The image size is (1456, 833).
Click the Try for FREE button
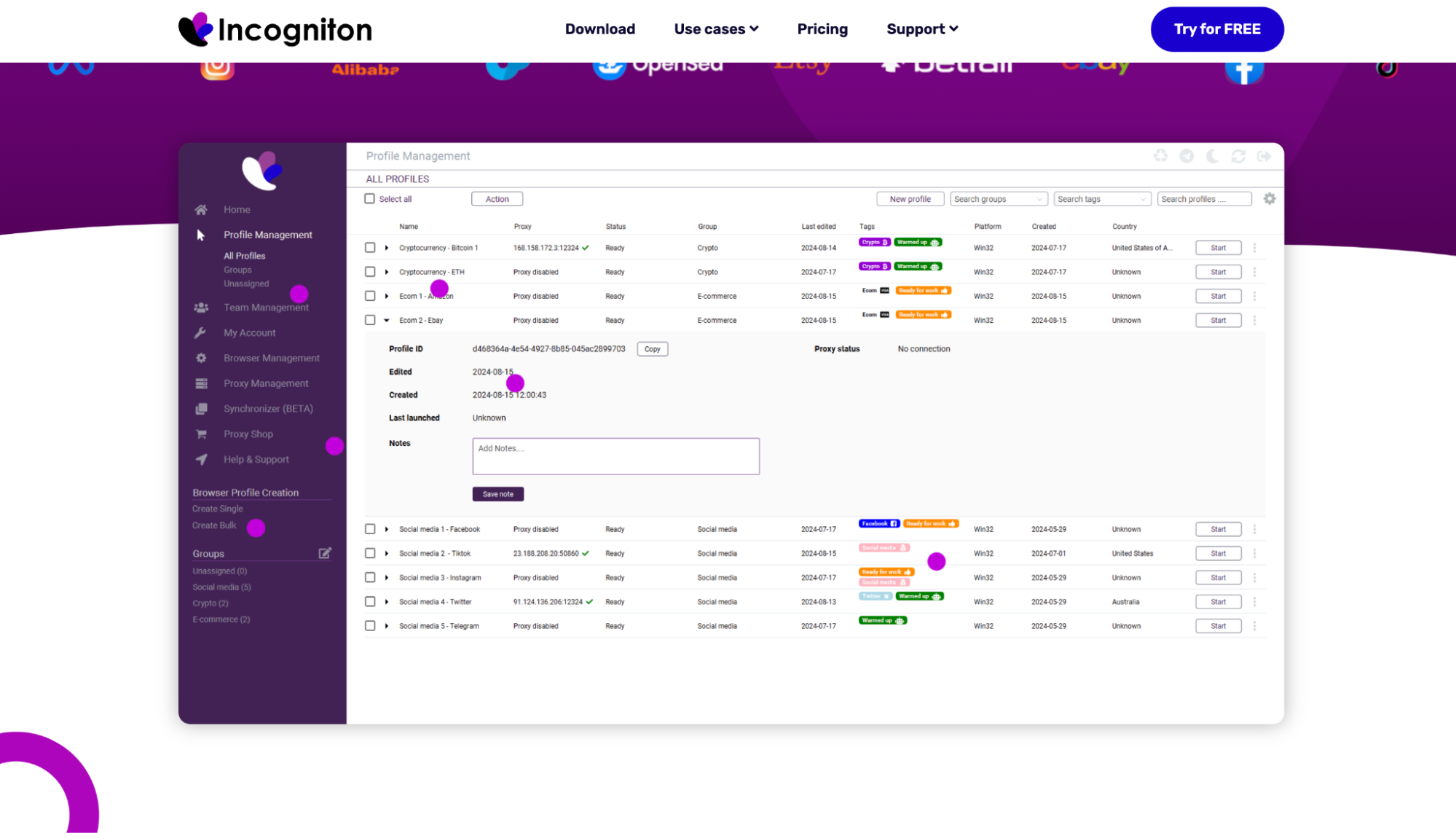click(x=1216, y=29)
